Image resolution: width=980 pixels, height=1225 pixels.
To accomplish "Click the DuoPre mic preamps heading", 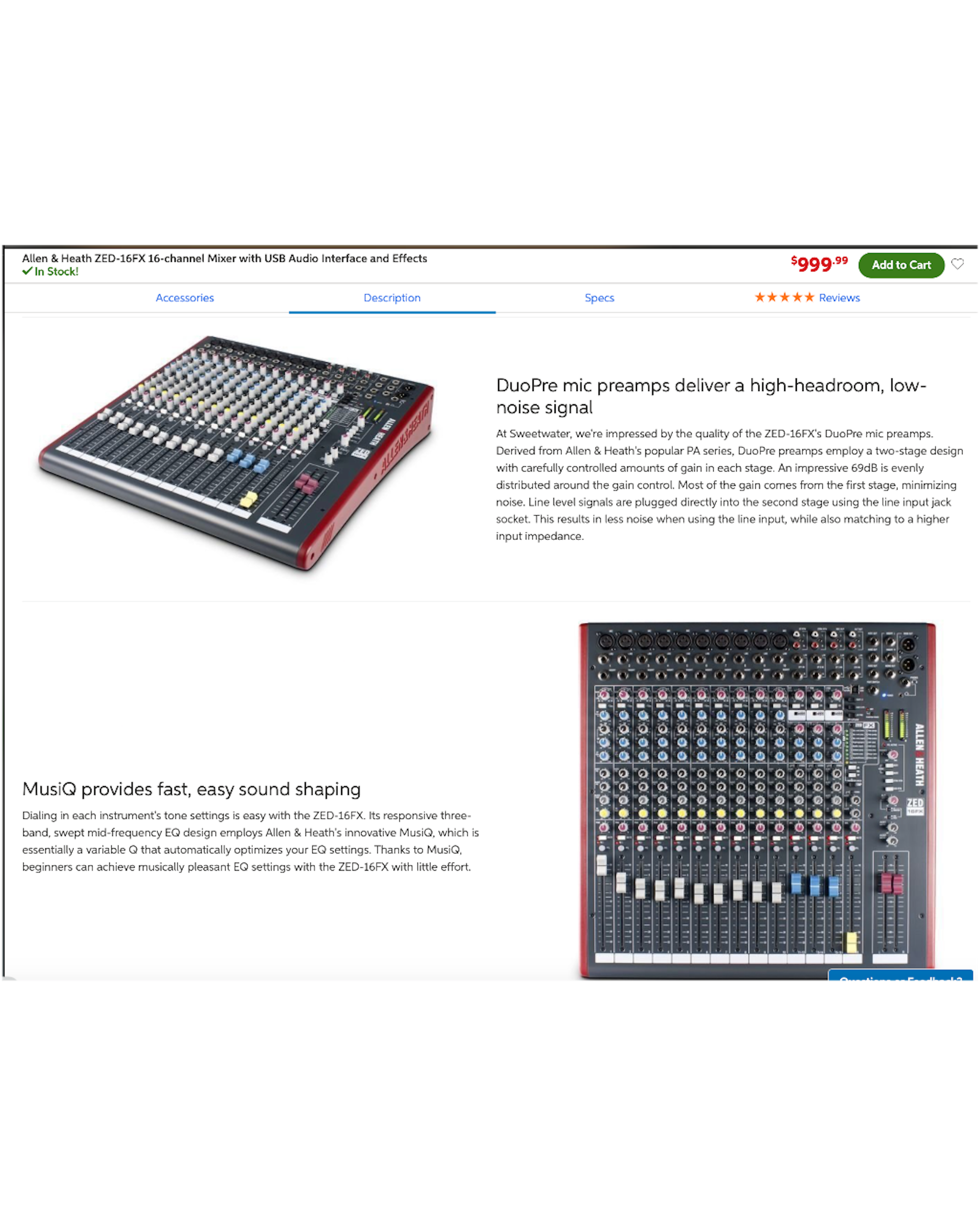I will coord(711,396).
